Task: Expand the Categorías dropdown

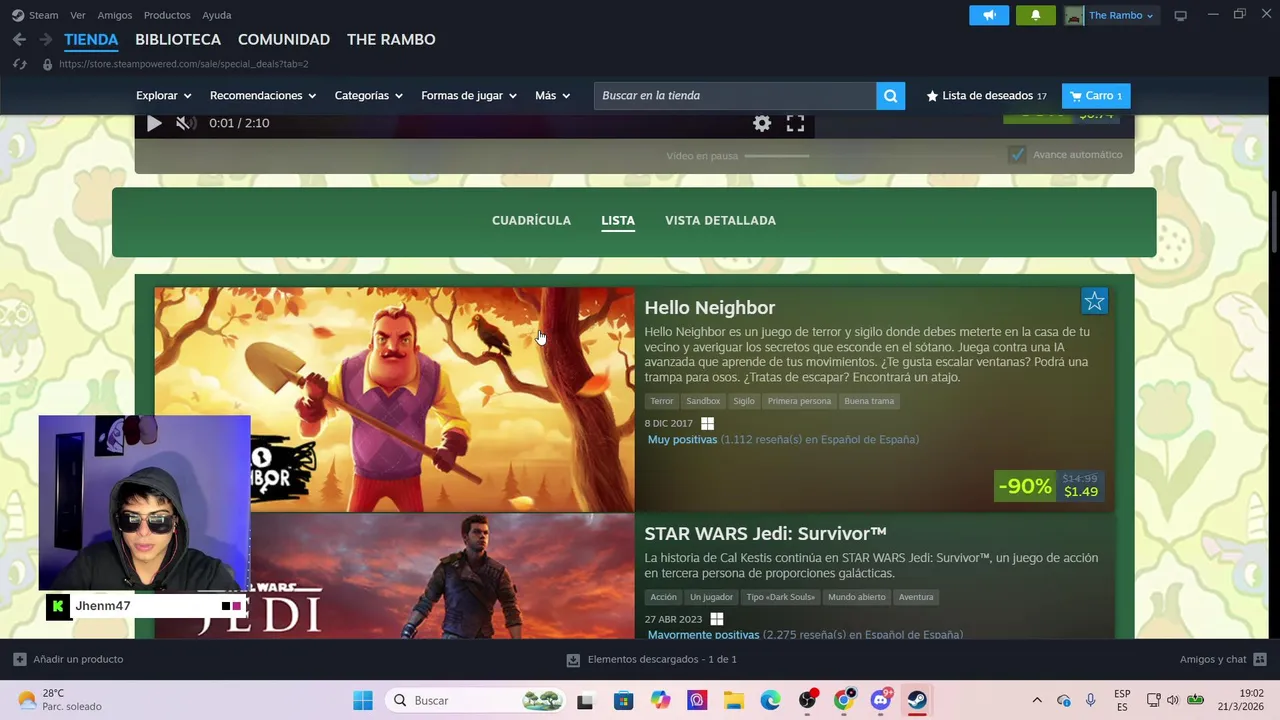Action: pyautogui.click(x=368, y=95)
